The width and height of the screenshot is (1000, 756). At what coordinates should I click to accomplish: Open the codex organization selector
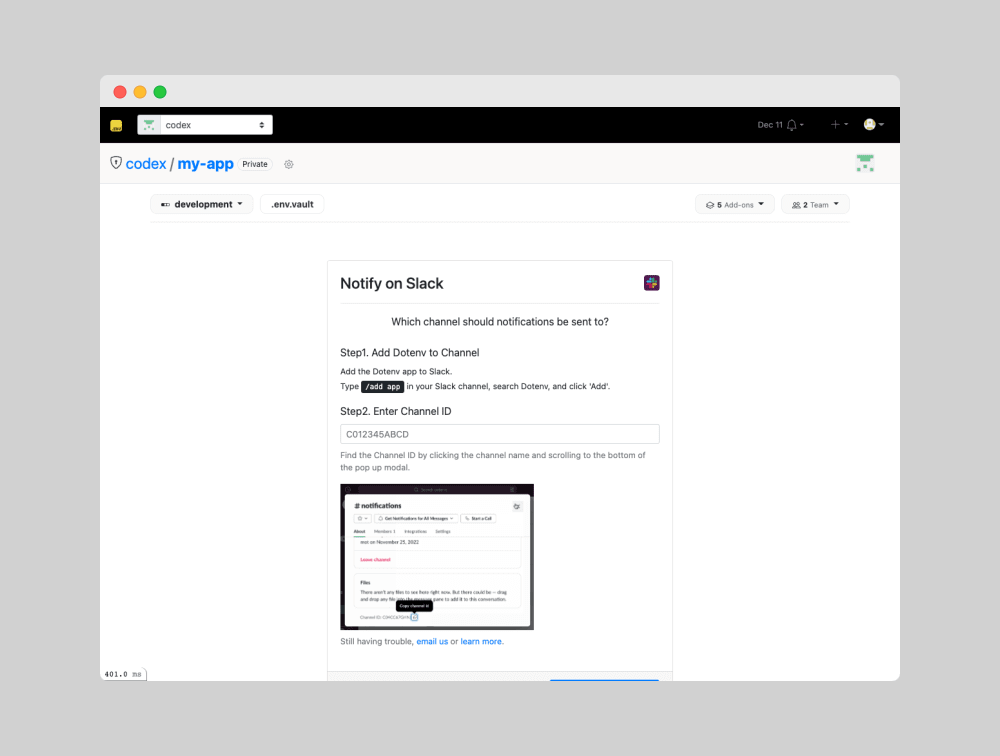pyautogui.click(x=205, y=125)
